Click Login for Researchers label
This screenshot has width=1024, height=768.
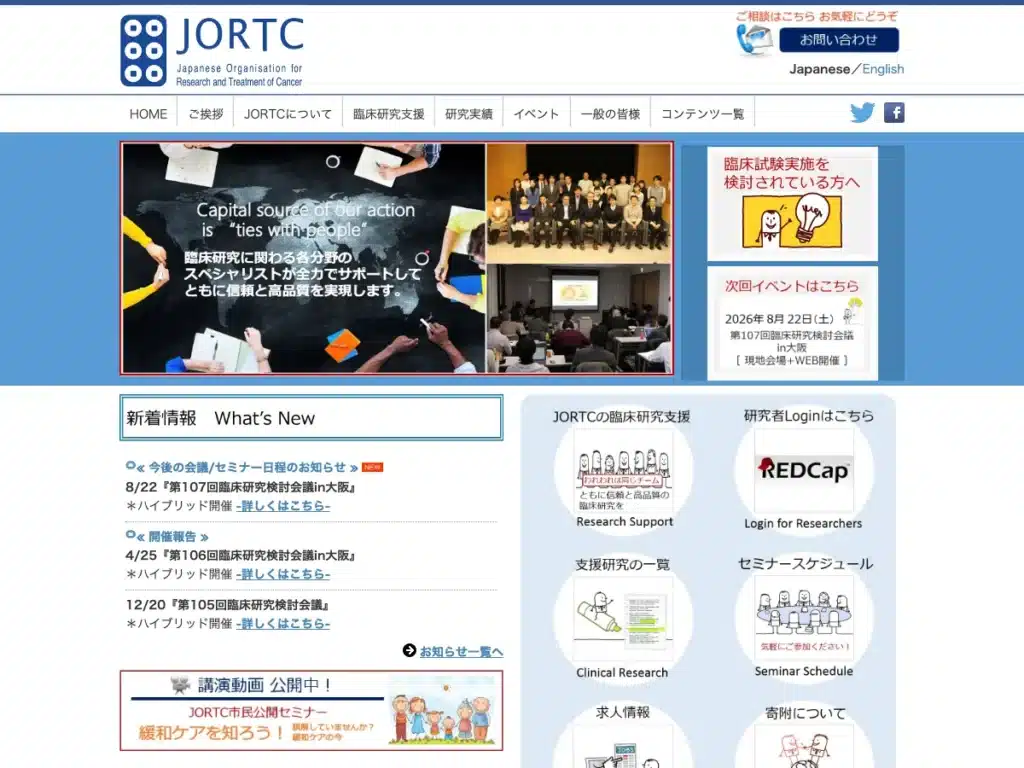click(803, 524)
